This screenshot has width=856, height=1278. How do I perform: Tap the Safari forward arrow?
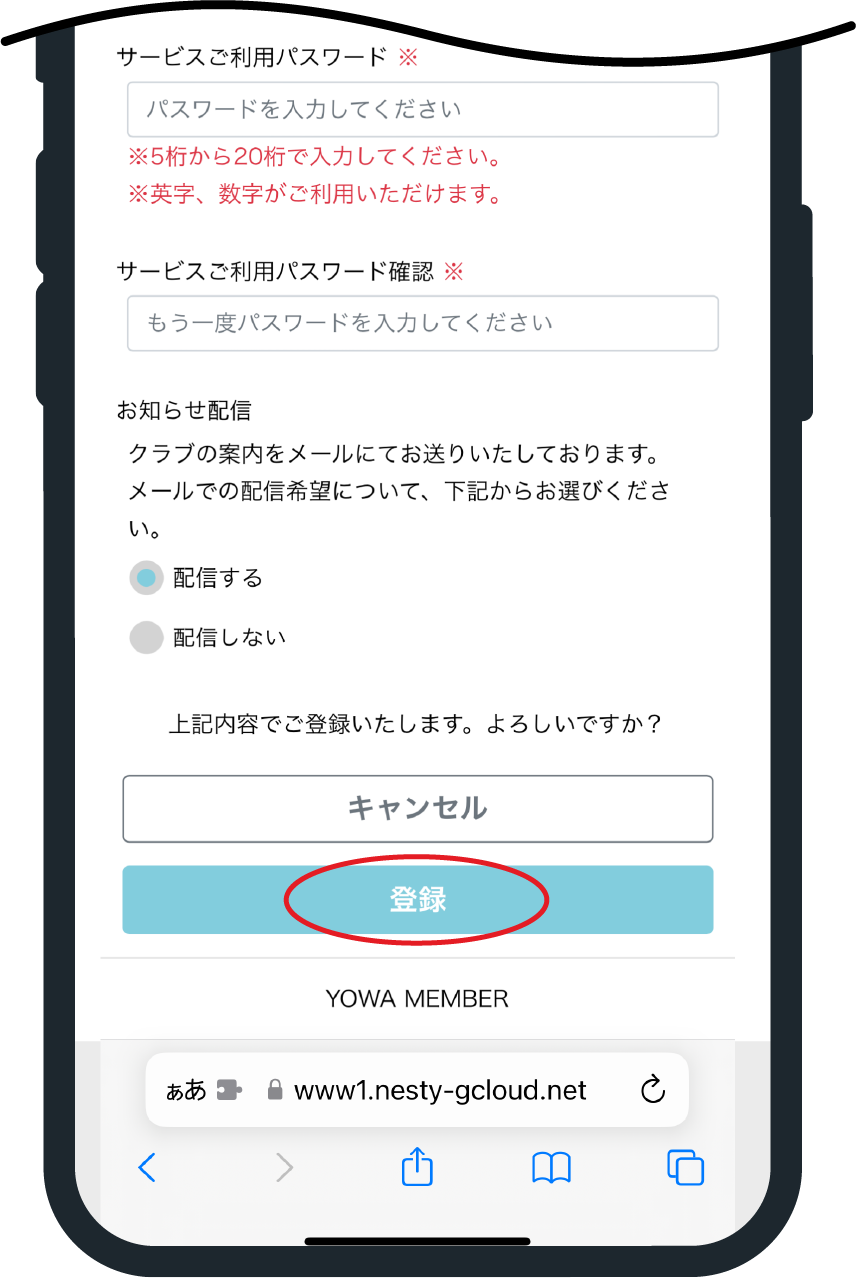coord(285,1167)
